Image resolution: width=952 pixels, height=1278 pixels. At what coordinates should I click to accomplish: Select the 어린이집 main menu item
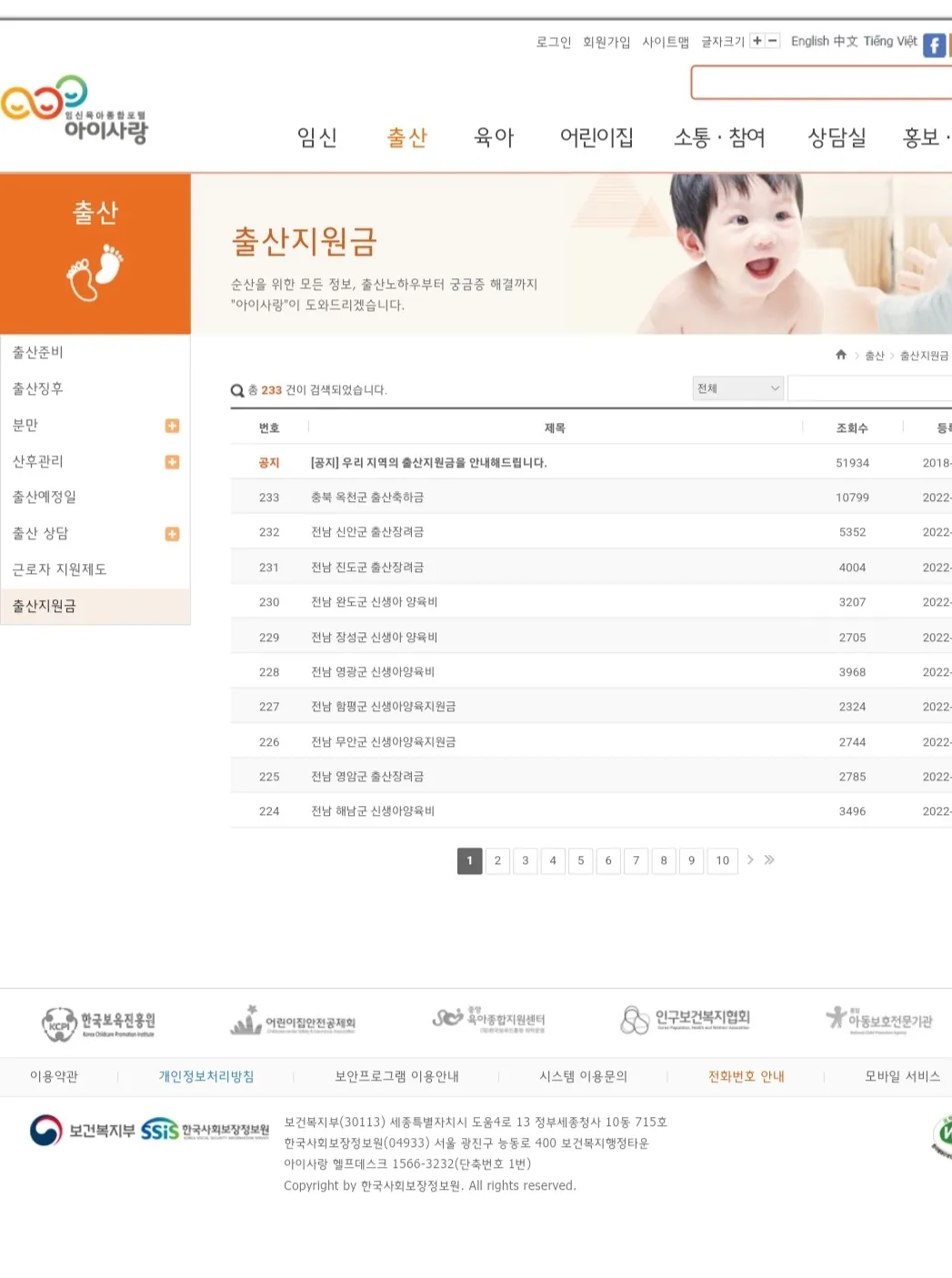[596, 137]
